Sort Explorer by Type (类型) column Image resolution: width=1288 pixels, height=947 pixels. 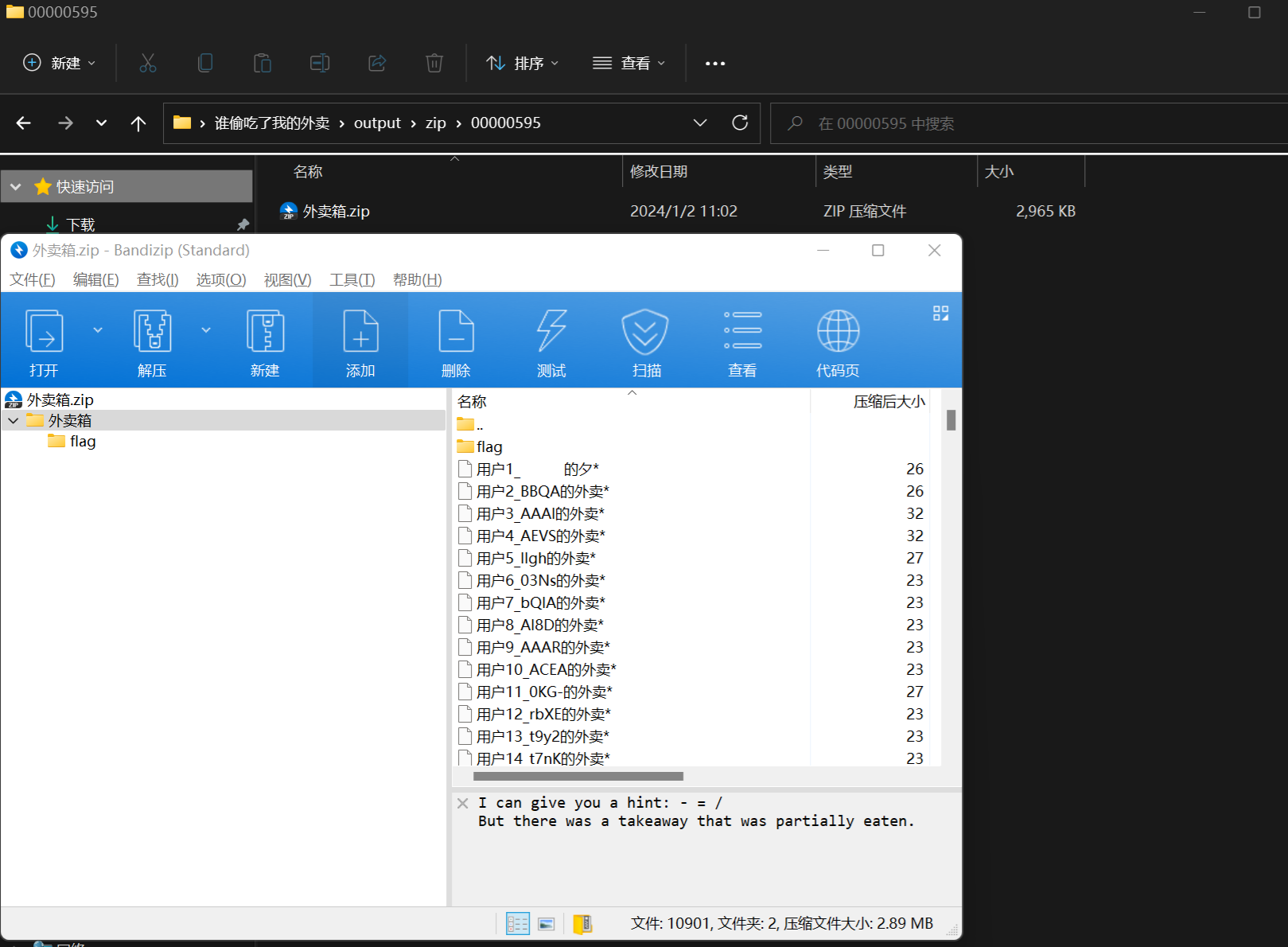(x=838, y=172)
